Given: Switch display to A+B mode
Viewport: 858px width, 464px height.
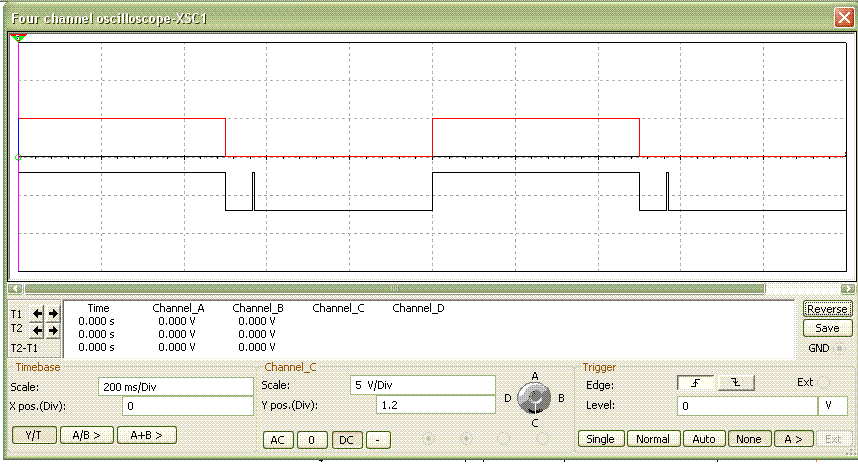Looking at the screenshot, I should click(147, 436).
